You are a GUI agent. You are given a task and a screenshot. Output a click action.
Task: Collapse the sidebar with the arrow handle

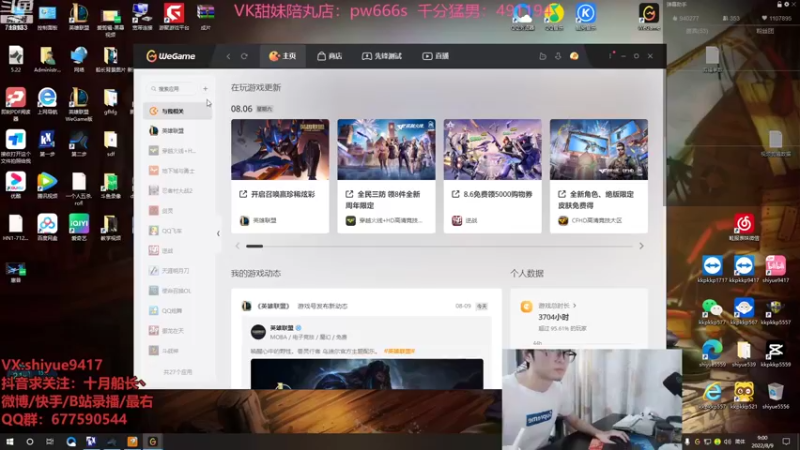pyautogui.click(x=218, y=234)
